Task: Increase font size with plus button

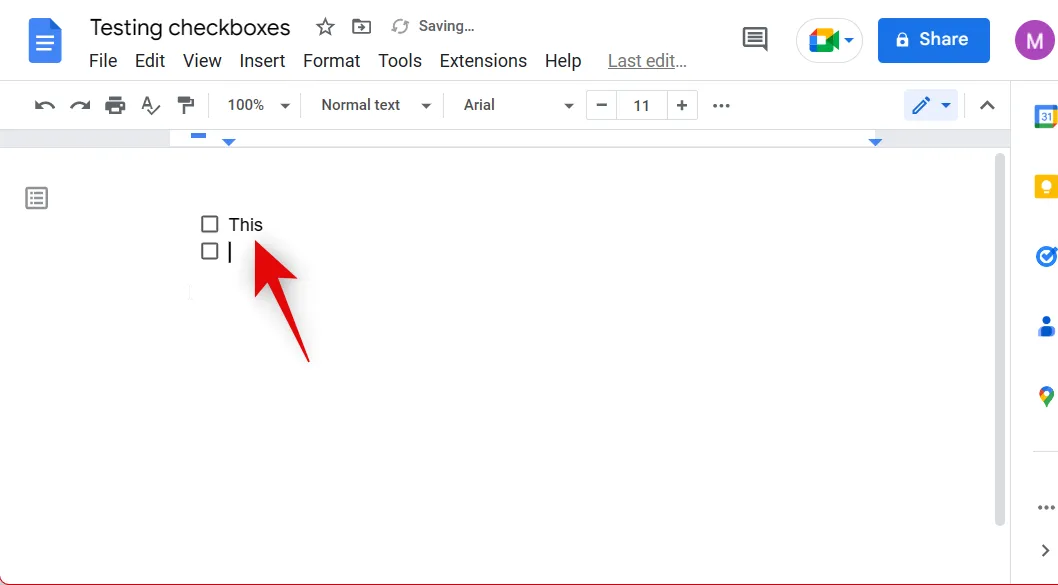Action: tap(682, 105)
